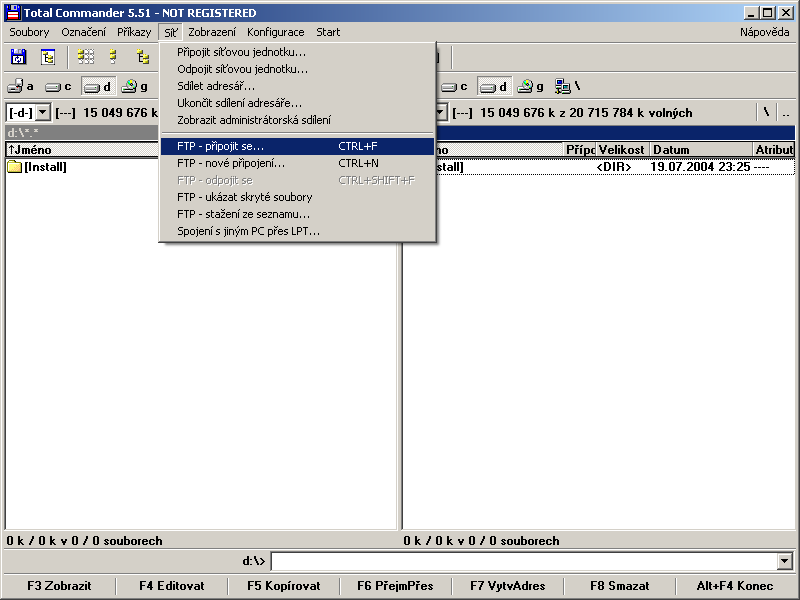Screen dimensions: 800x600
Task: Click the F7 VytvAdres button
Action: click(x=508, y=586)
